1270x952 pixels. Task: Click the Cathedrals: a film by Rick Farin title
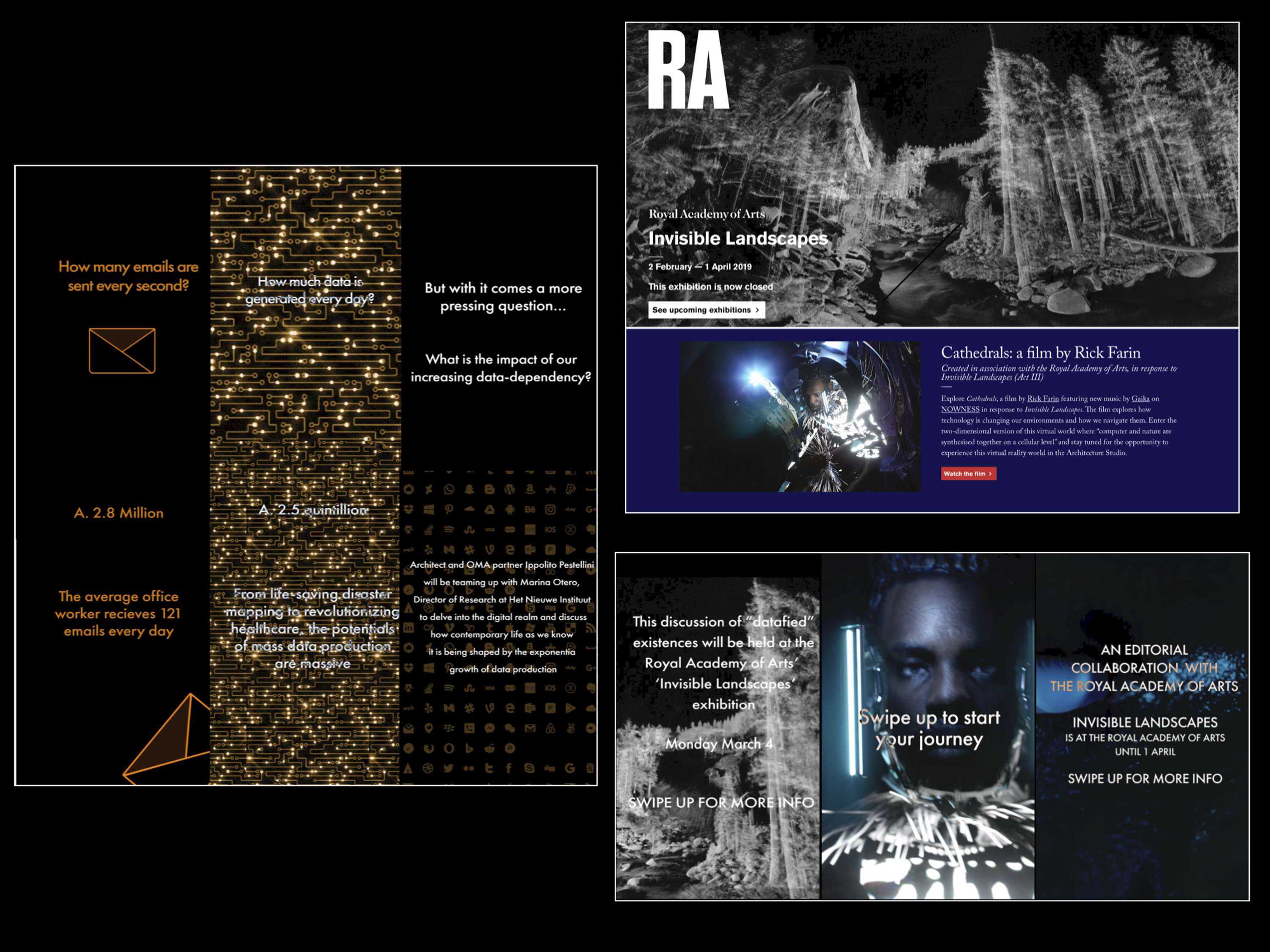pyautogui.click(x=1041, y=352)
